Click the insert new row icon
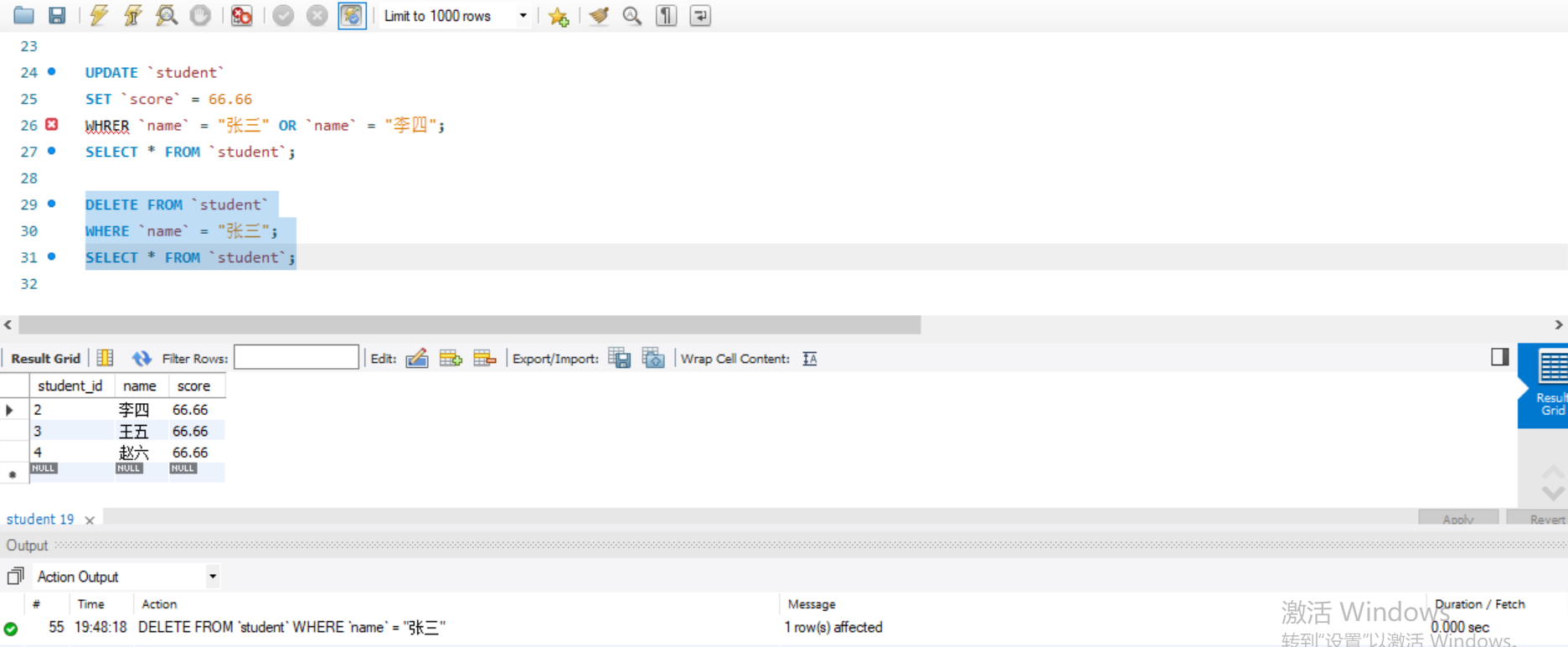Image resolution: width=1568 pixels, height=647 pixels. coord(451,358)
